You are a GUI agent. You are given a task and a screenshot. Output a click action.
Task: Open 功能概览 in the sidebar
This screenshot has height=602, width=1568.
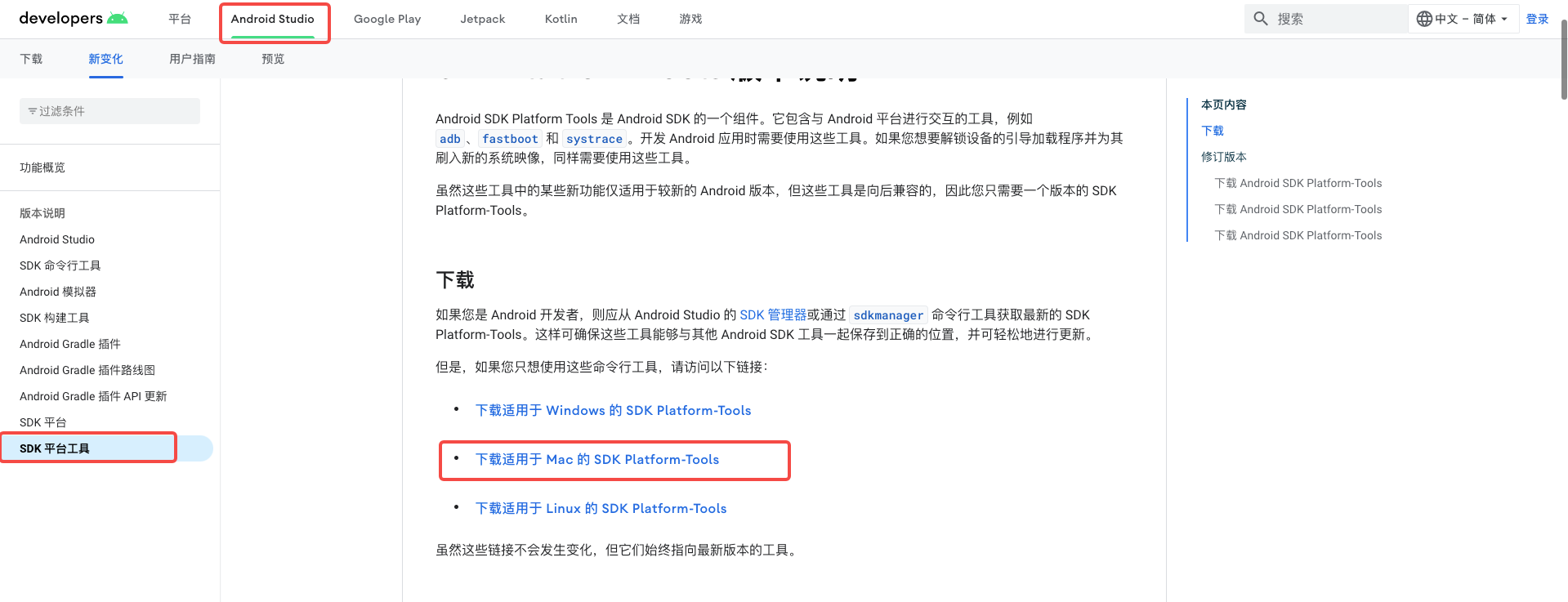(42, 167)
